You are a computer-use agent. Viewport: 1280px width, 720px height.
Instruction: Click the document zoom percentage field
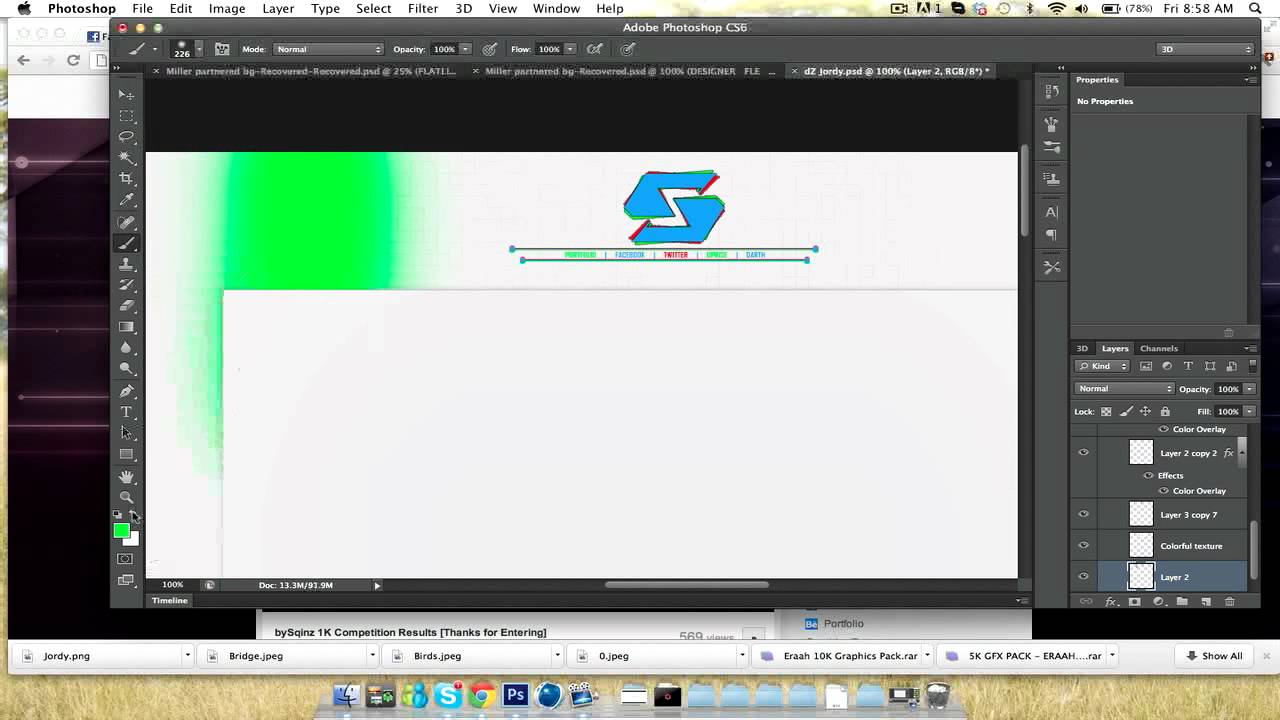click(173, 585)
